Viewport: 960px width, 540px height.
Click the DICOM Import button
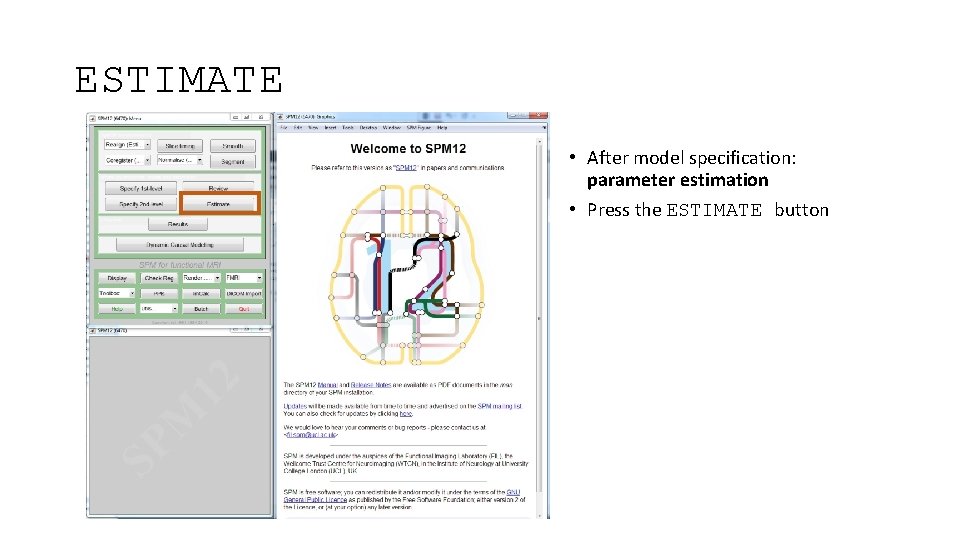244,294
